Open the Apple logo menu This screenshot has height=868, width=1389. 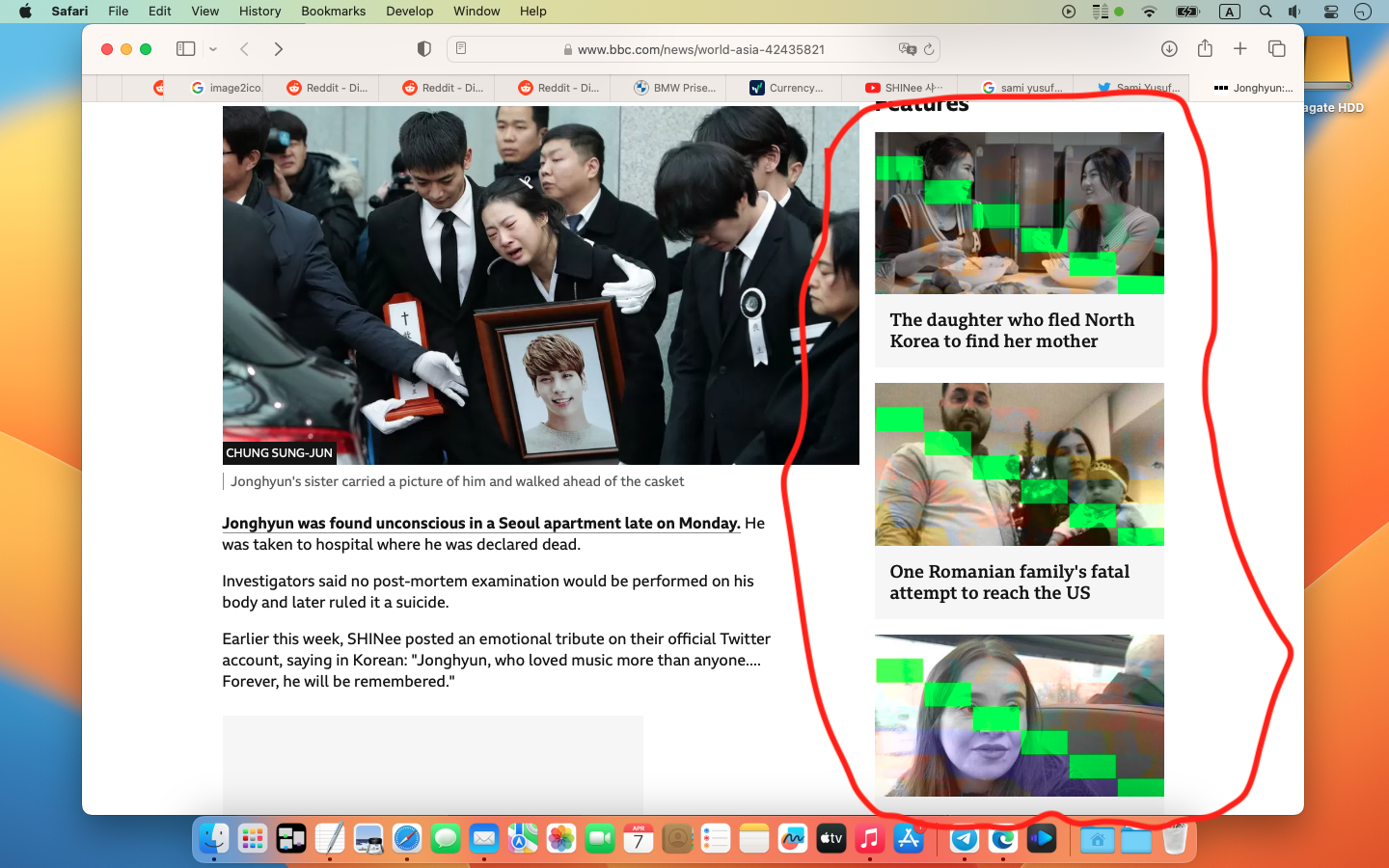click(25, 12)
